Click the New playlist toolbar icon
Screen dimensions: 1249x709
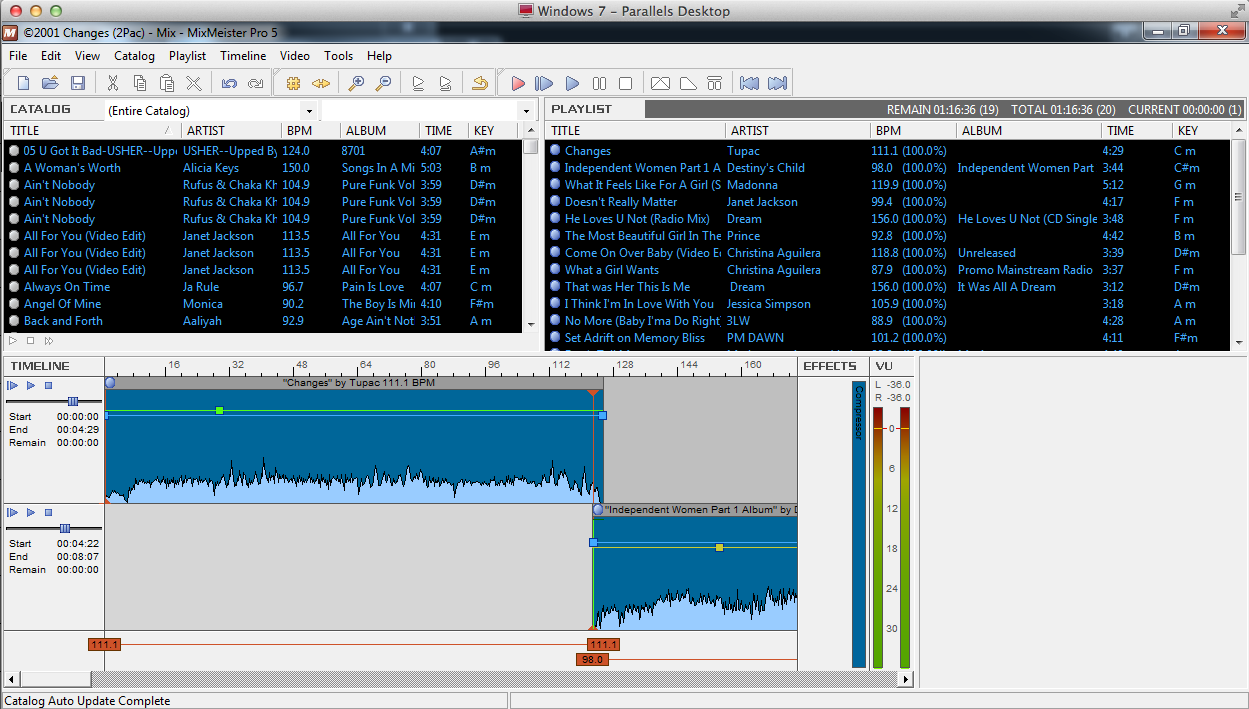coord(24,83)
